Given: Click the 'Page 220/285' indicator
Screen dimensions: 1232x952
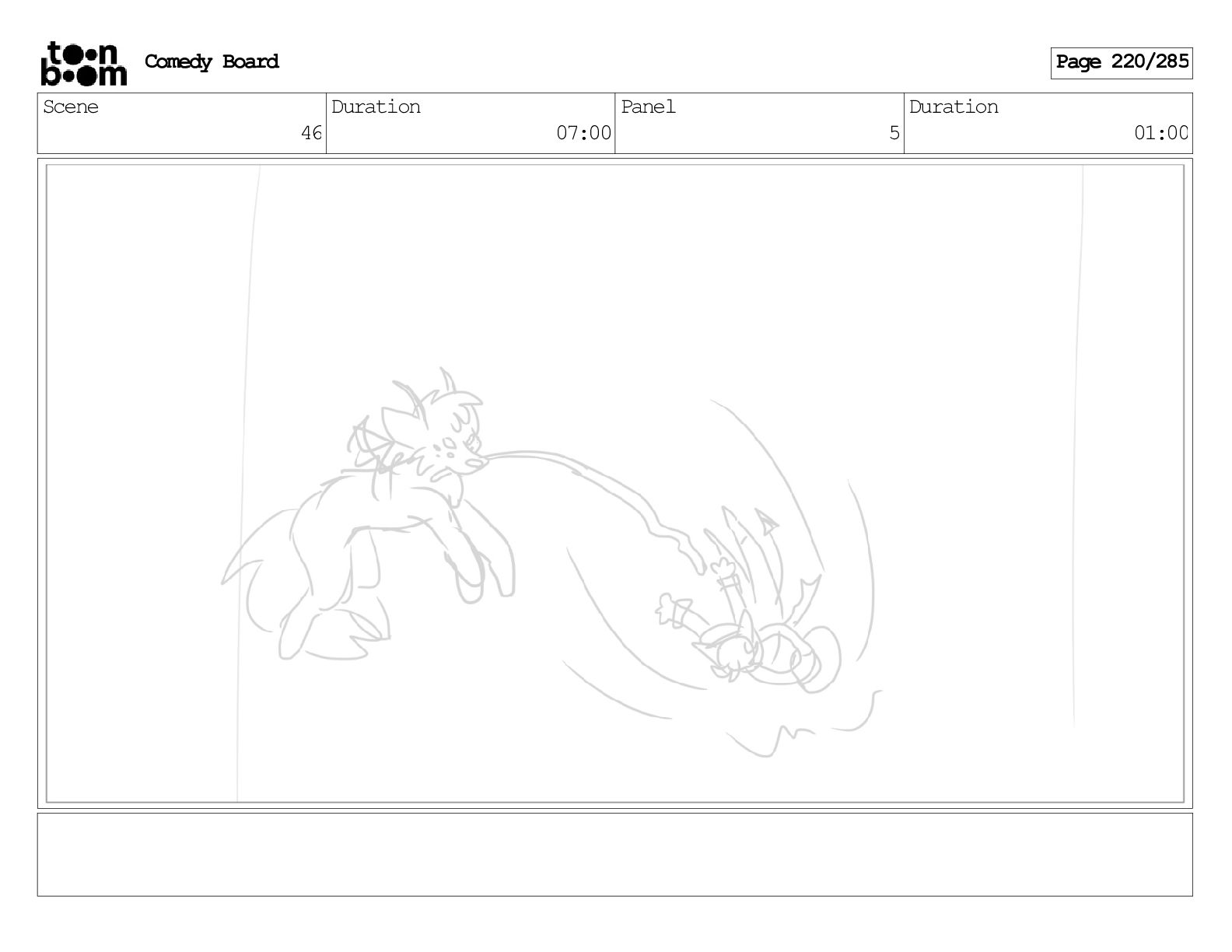Looking at the screenshot, I should click(x=1122, y=62).
